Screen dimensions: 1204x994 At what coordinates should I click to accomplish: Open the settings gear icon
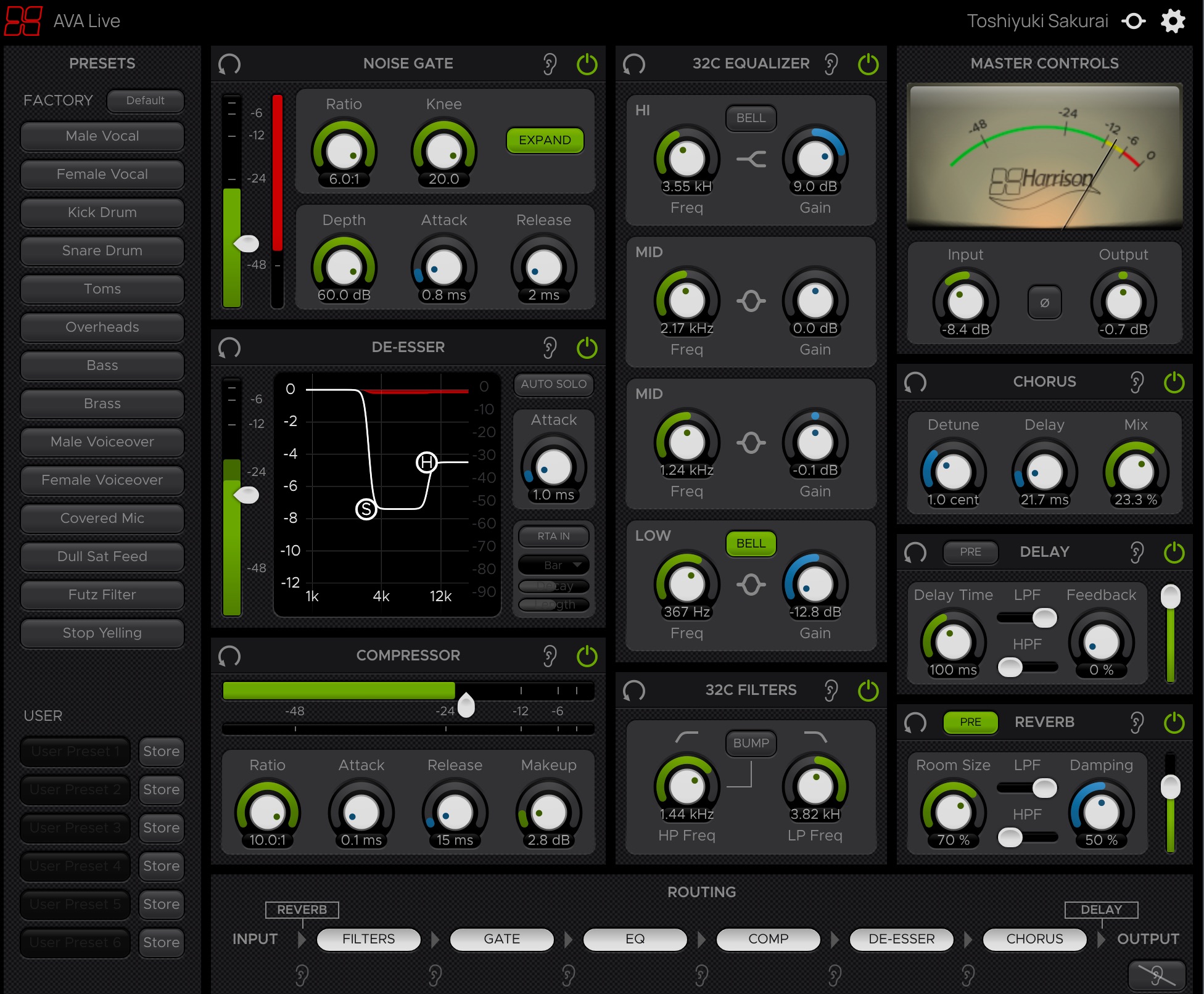point(1173,21)
